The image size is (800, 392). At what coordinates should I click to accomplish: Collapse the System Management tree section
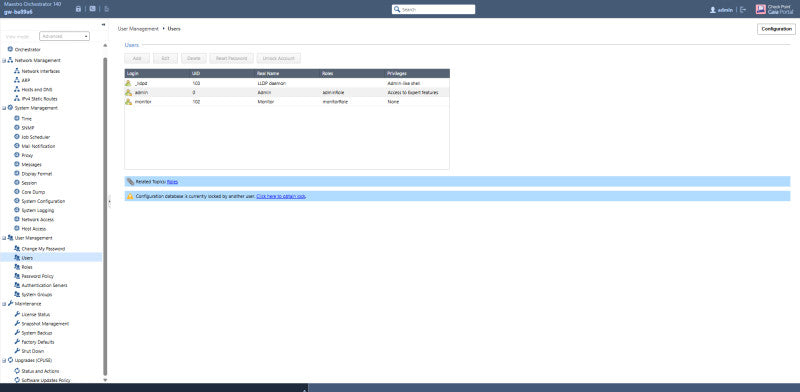4,108
